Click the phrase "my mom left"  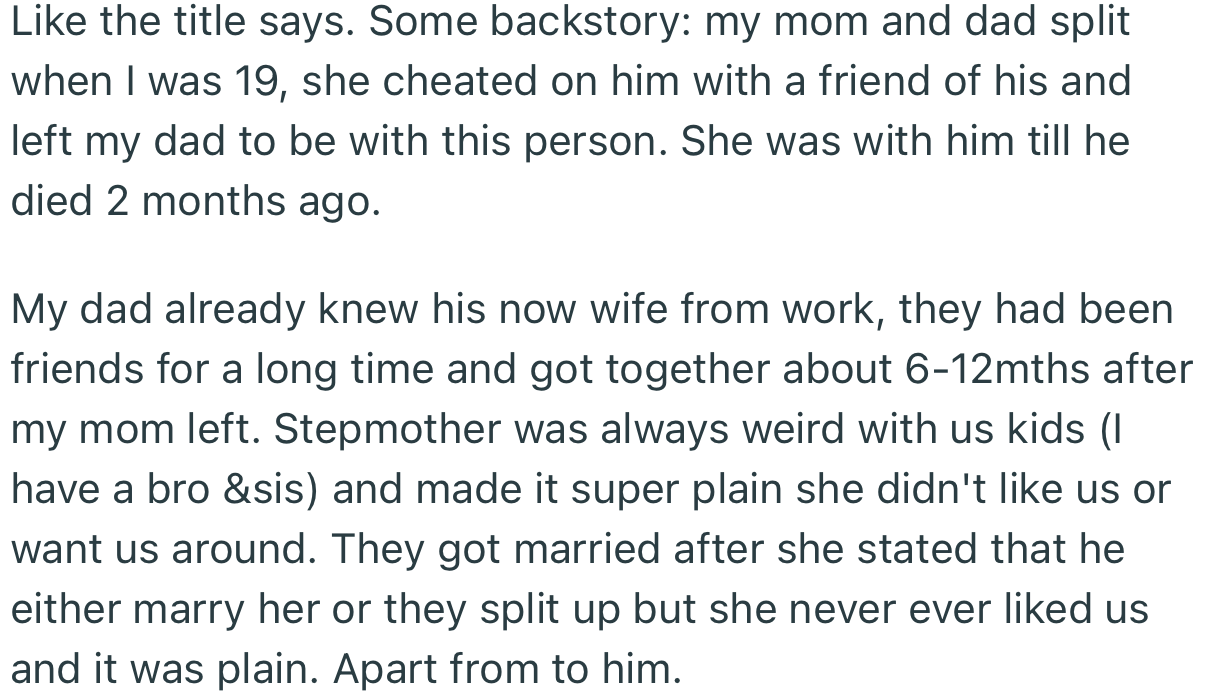130,430
